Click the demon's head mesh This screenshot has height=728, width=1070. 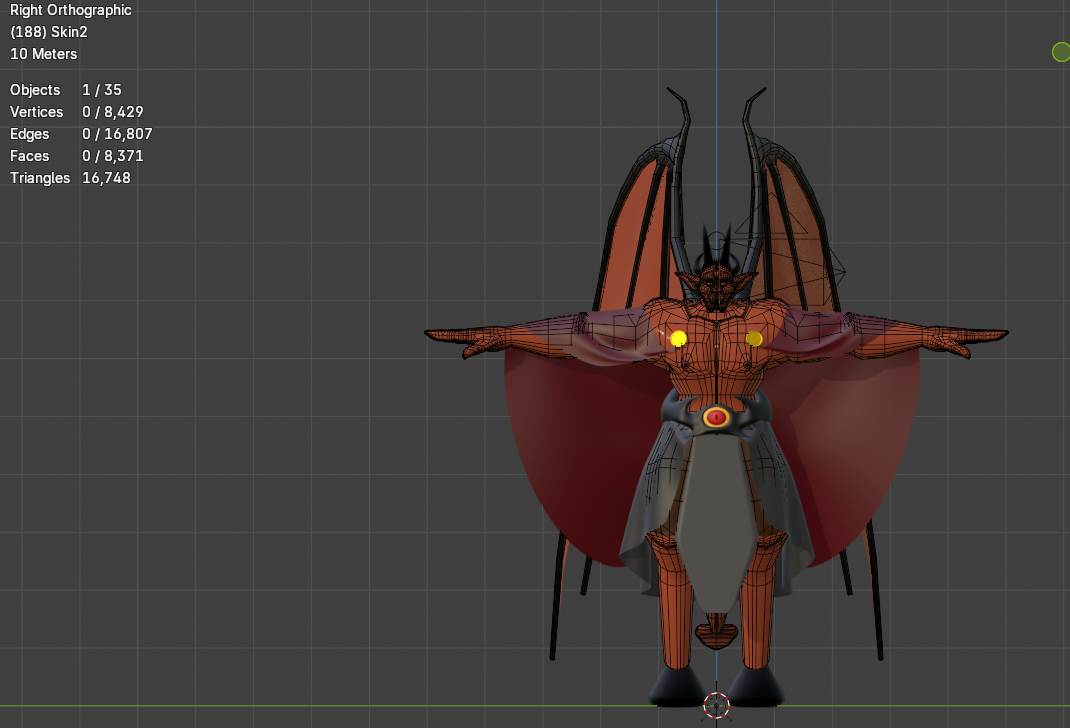[715, 285]
